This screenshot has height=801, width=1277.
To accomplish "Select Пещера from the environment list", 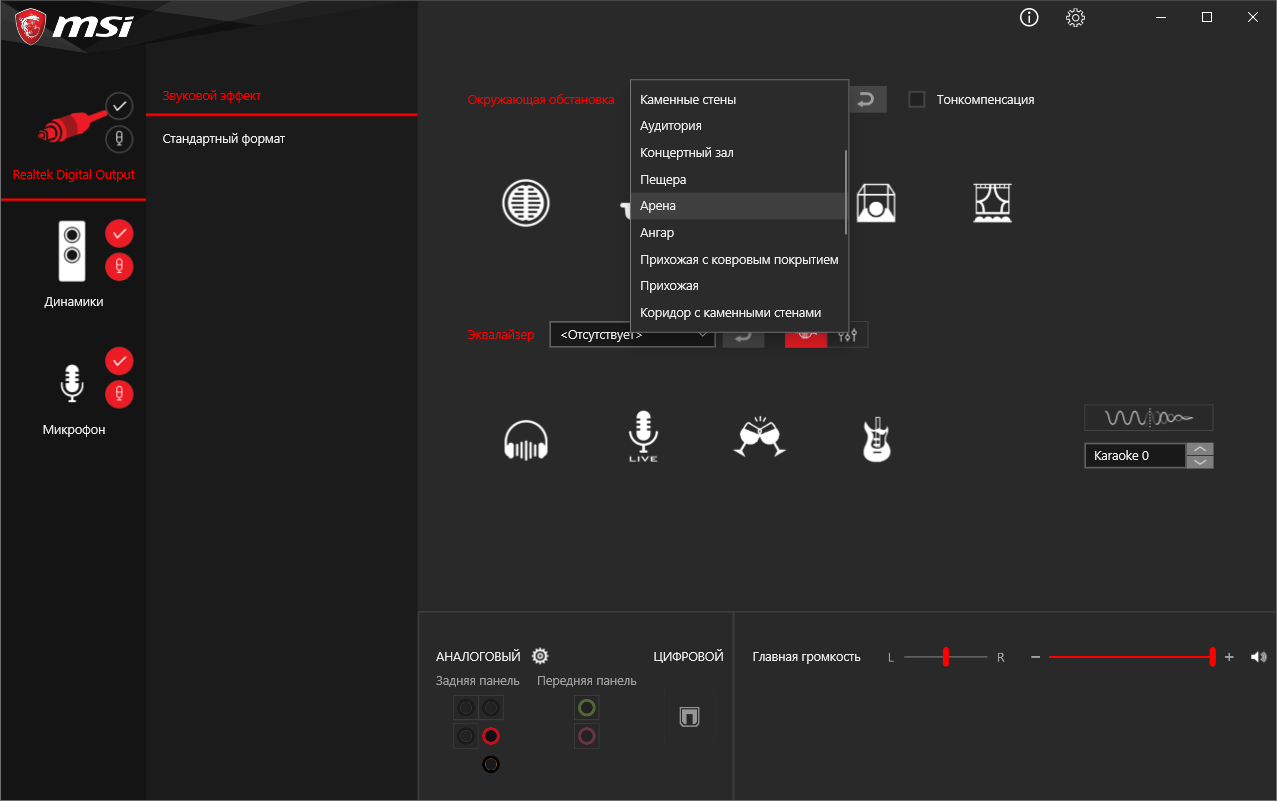I will (739, 179).
